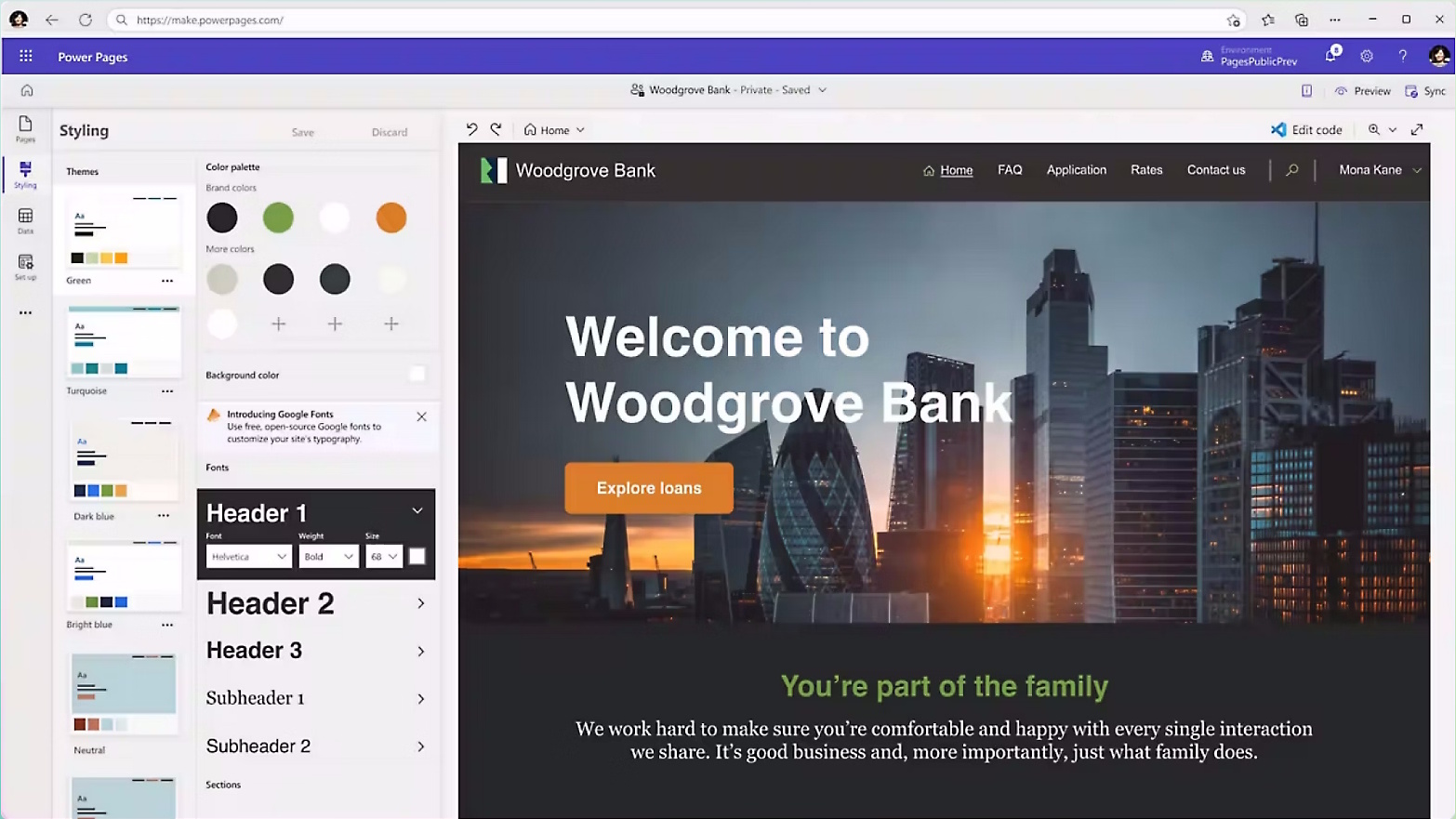Screen dimensions: 1456x819
Task: Open the Data workspace
Action: click(25, 221)
